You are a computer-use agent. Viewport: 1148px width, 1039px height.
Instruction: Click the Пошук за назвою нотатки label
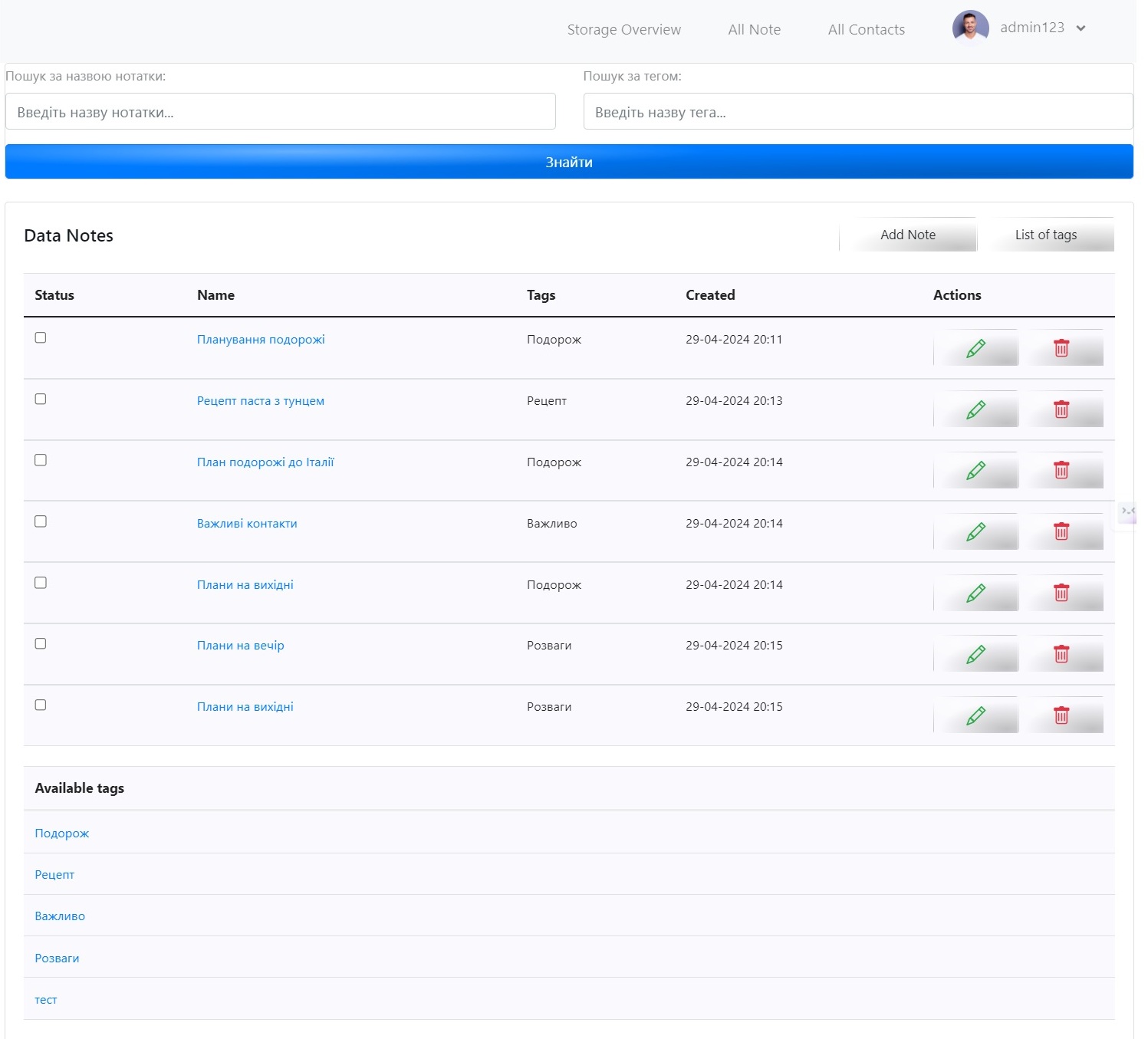pyautogui.click(x=86, y=76)
